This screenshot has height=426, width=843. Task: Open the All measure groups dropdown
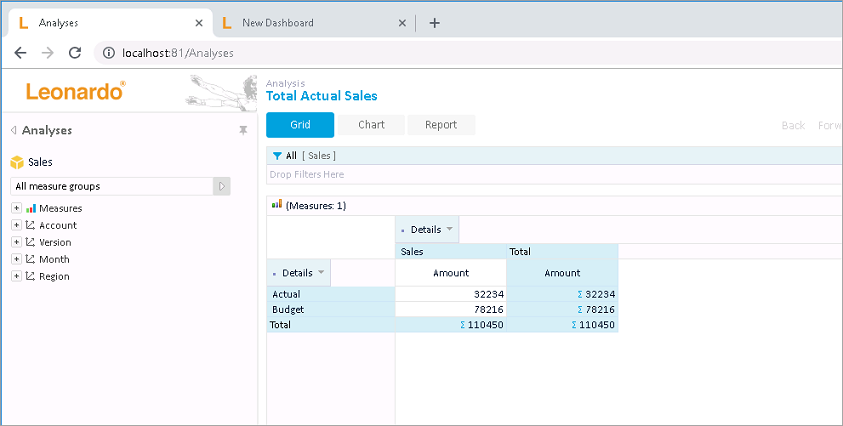(222, 186)
